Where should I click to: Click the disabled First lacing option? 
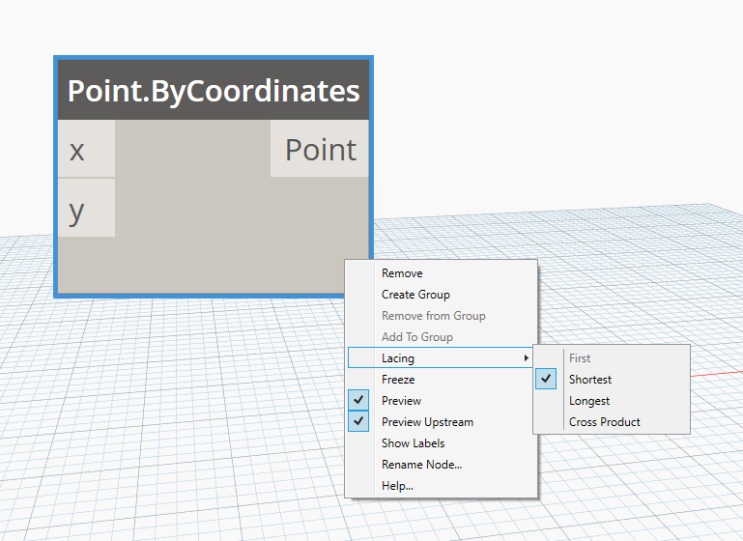(x=580, y=357)
